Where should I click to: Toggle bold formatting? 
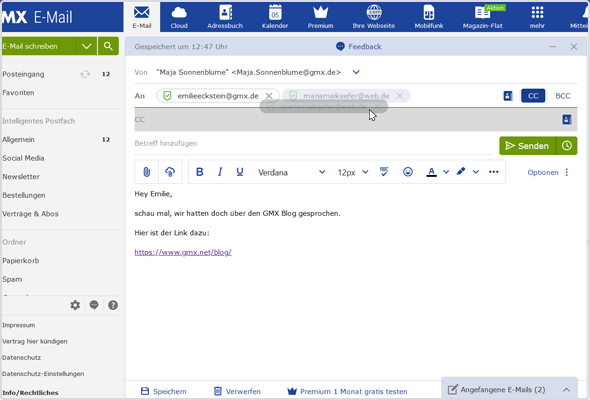coord(200,172)
